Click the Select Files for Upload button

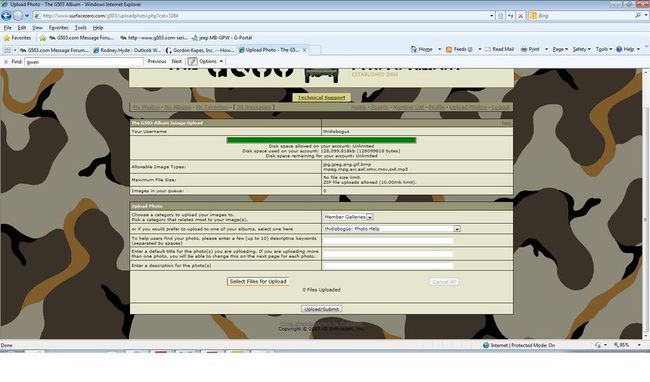tap(258, 281)
